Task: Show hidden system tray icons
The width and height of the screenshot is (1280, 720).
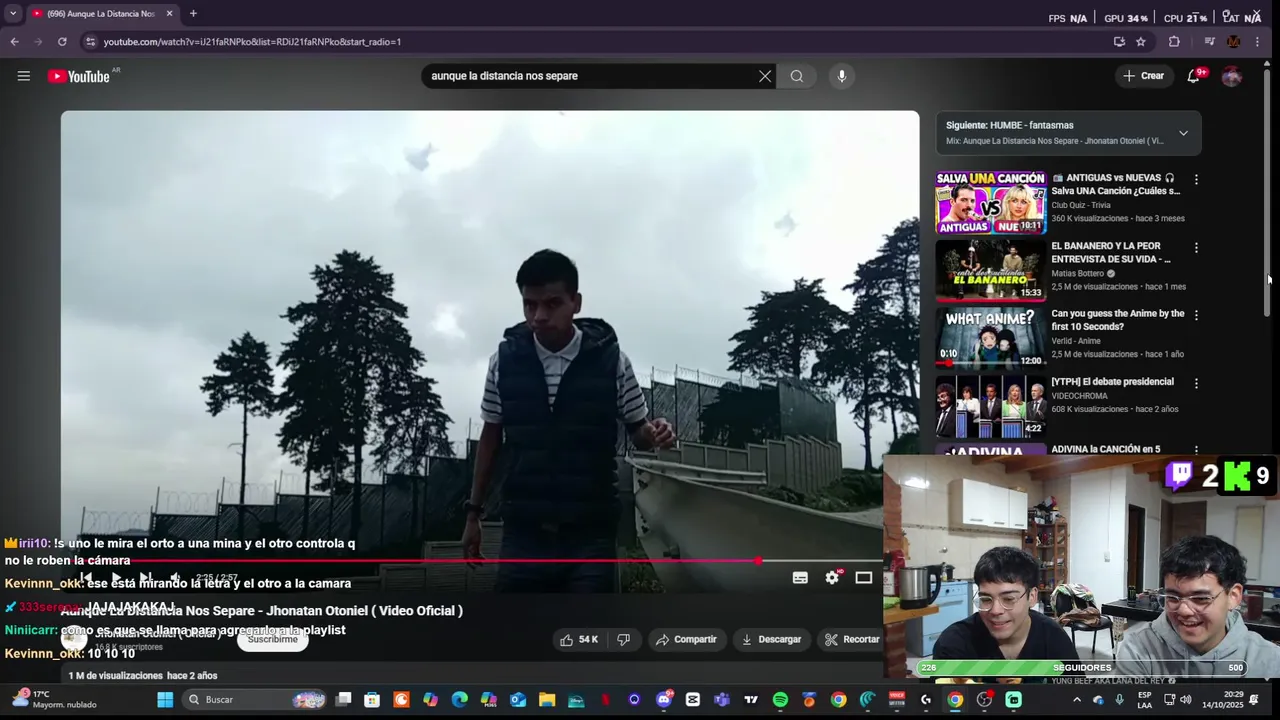Action: tap(1076, 700)
